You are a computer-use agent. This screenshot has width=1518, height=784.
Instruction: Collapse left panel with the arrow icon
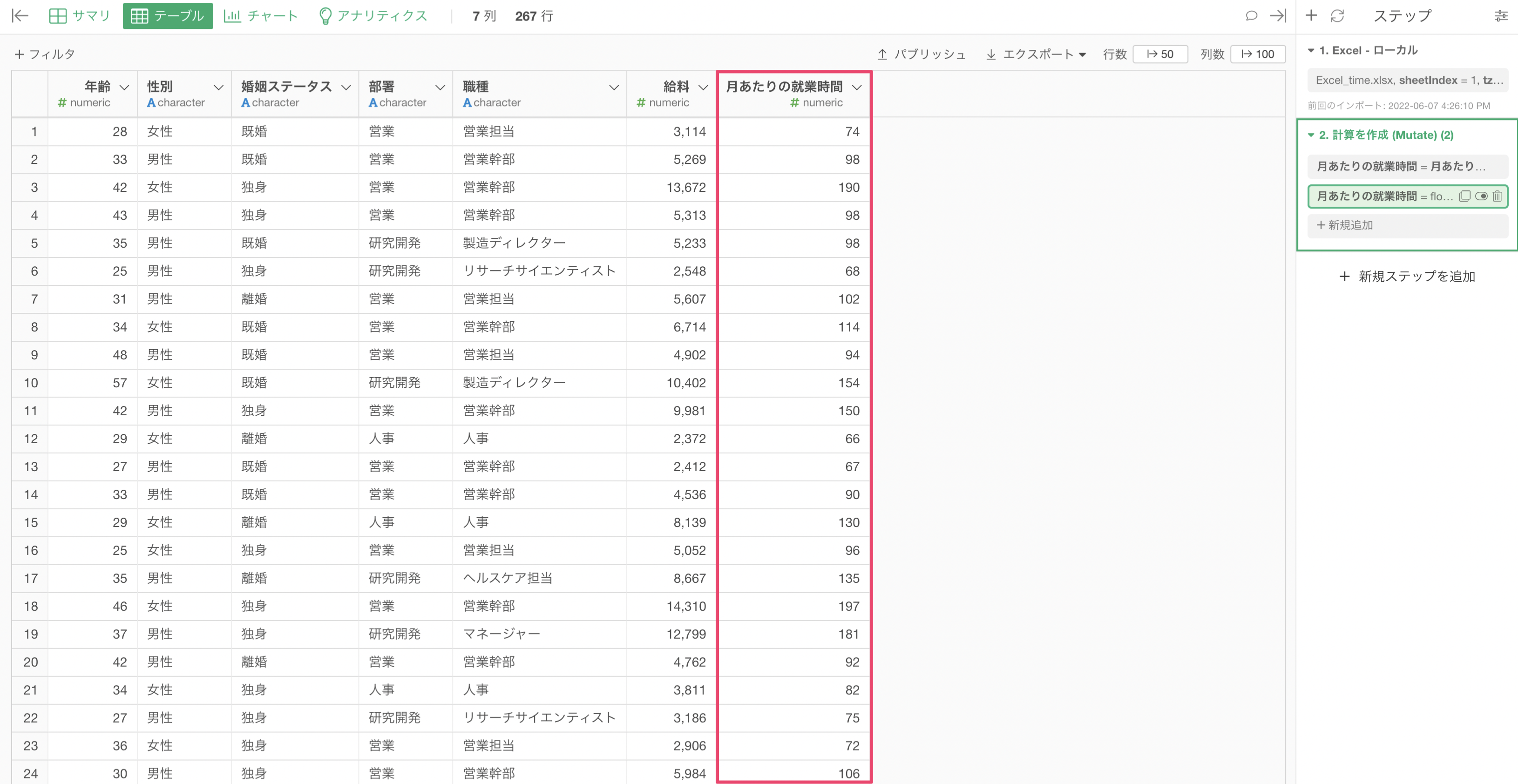[x=20, y=16]
